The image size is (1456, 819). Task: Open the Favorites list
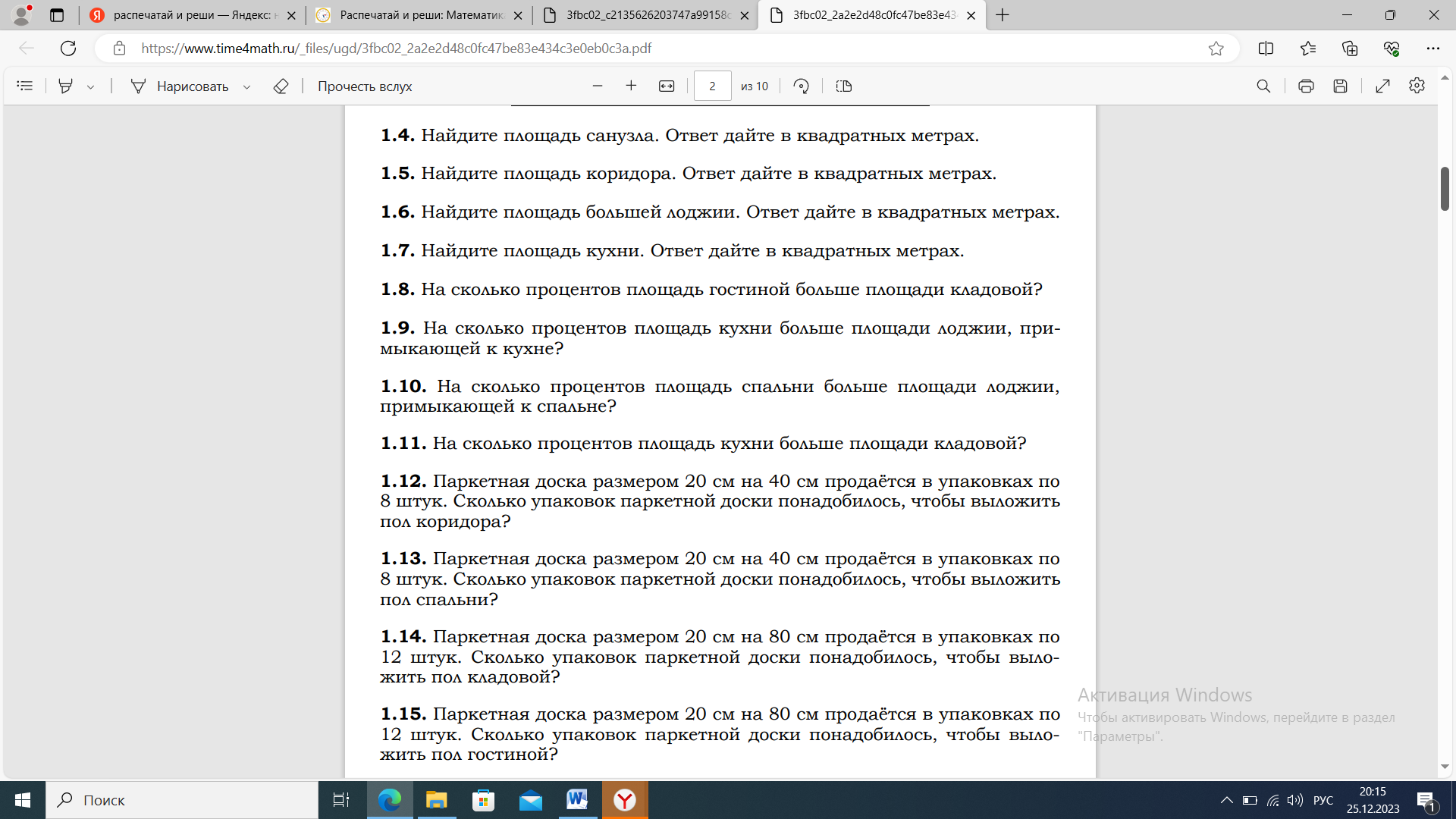(1308, 49)
